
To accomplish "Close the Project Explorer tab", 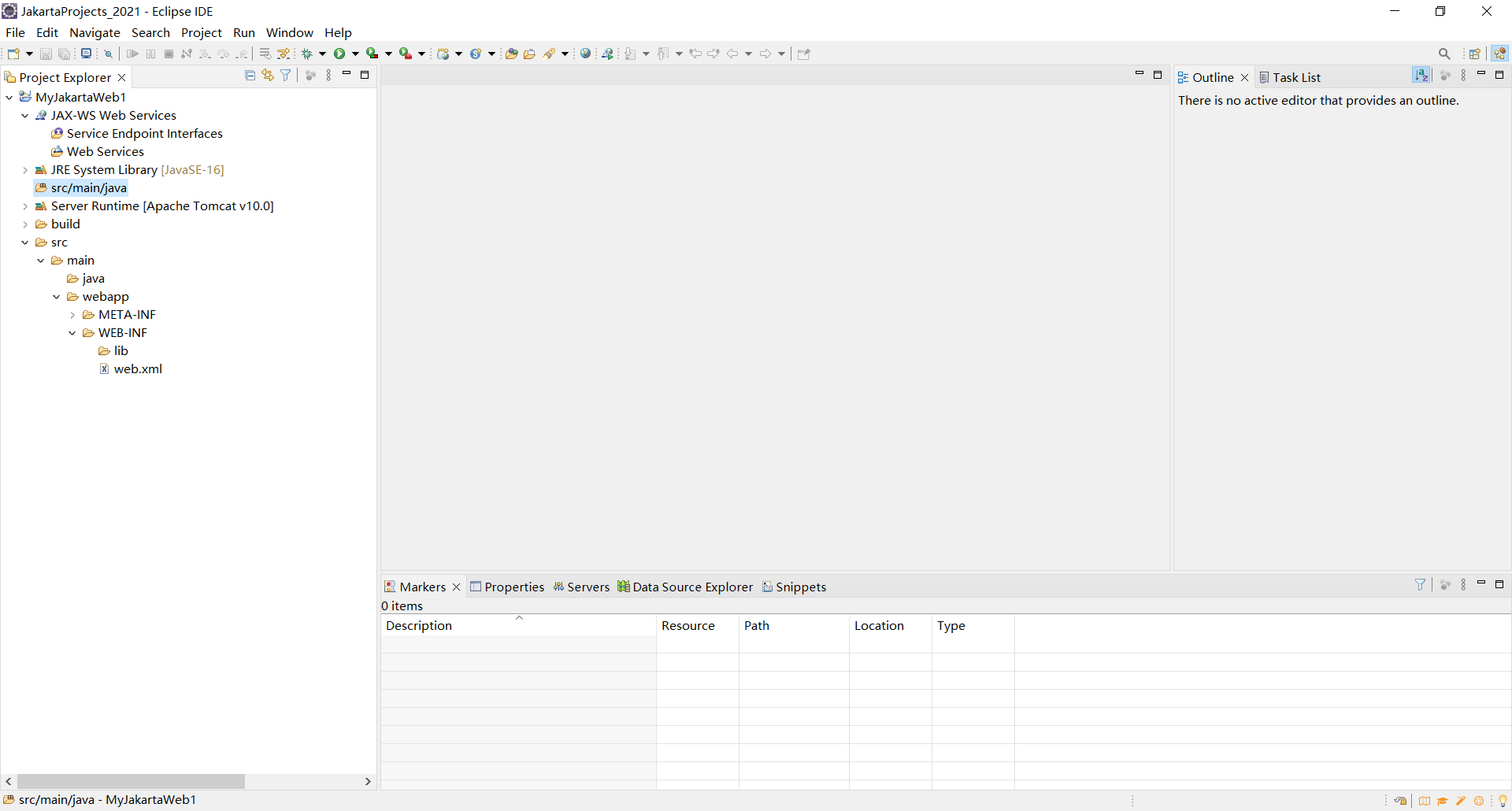I will (122, 77).
